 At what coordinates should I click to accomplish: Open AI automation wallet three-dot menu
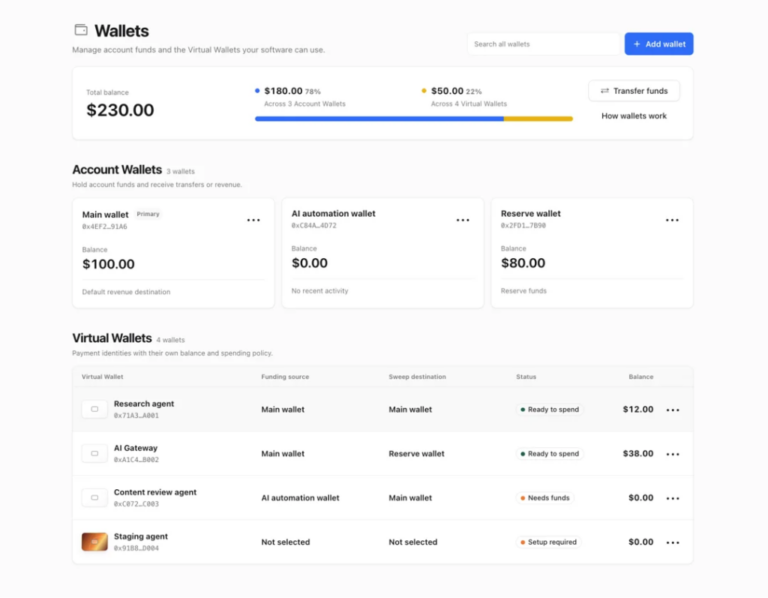(x=462, y=220)
